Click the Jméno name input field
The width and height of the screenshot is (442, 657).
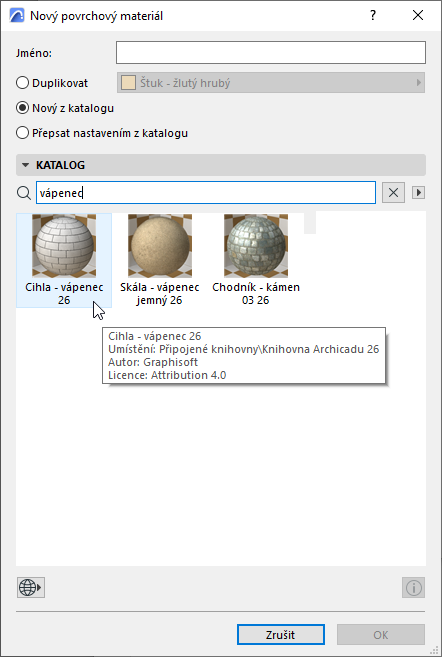click(x=271, y=52)
